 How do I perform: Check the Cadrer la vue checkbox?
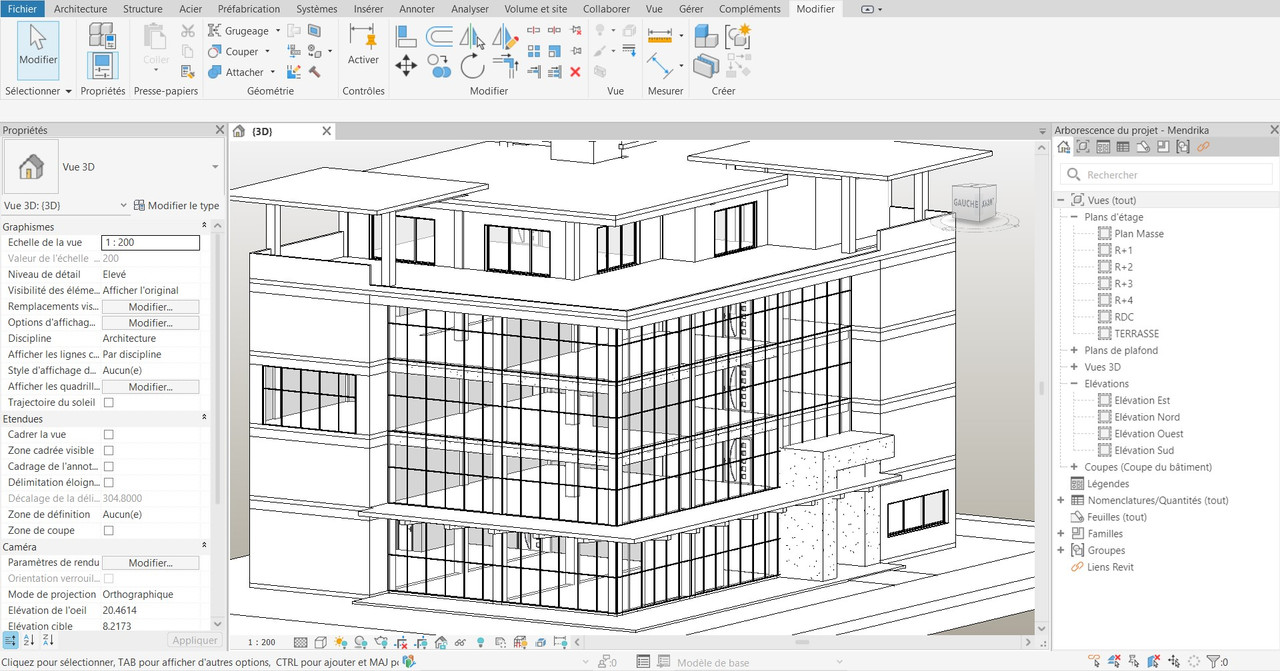click(109, 434)
